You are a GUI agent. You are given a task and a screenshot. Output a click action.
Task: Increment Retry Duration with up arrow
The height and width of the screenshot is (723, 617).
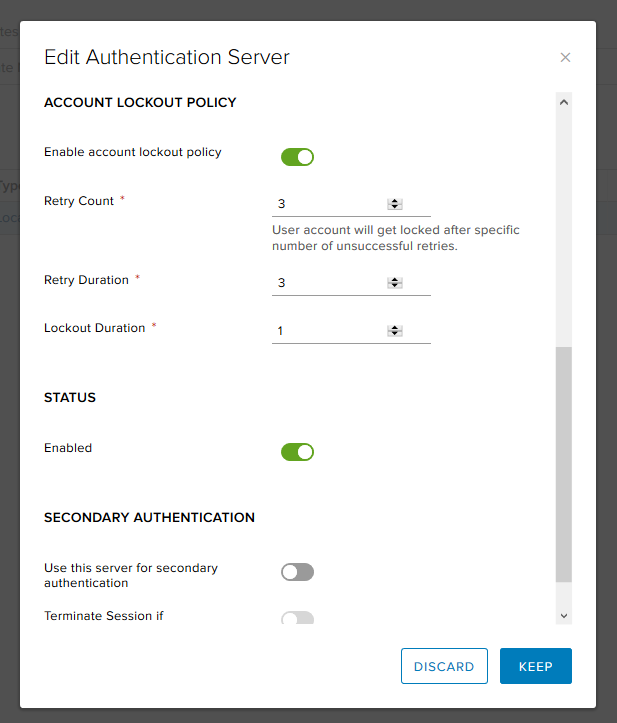(395, 279)
